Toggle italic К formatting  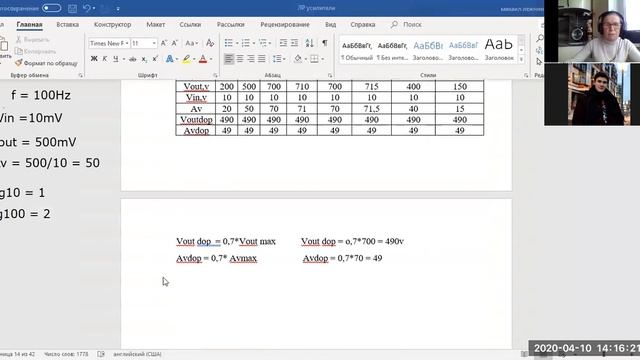click(x=105, y=59)
